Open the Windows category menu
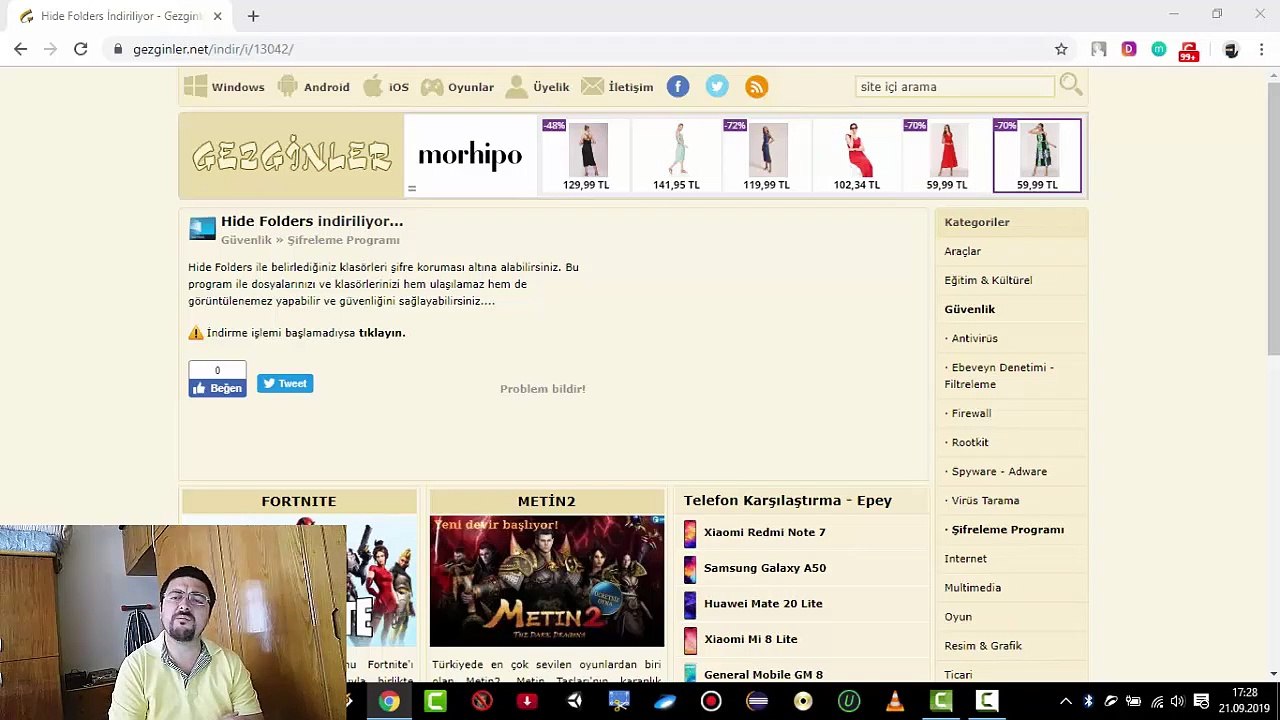 coord(224,87)
